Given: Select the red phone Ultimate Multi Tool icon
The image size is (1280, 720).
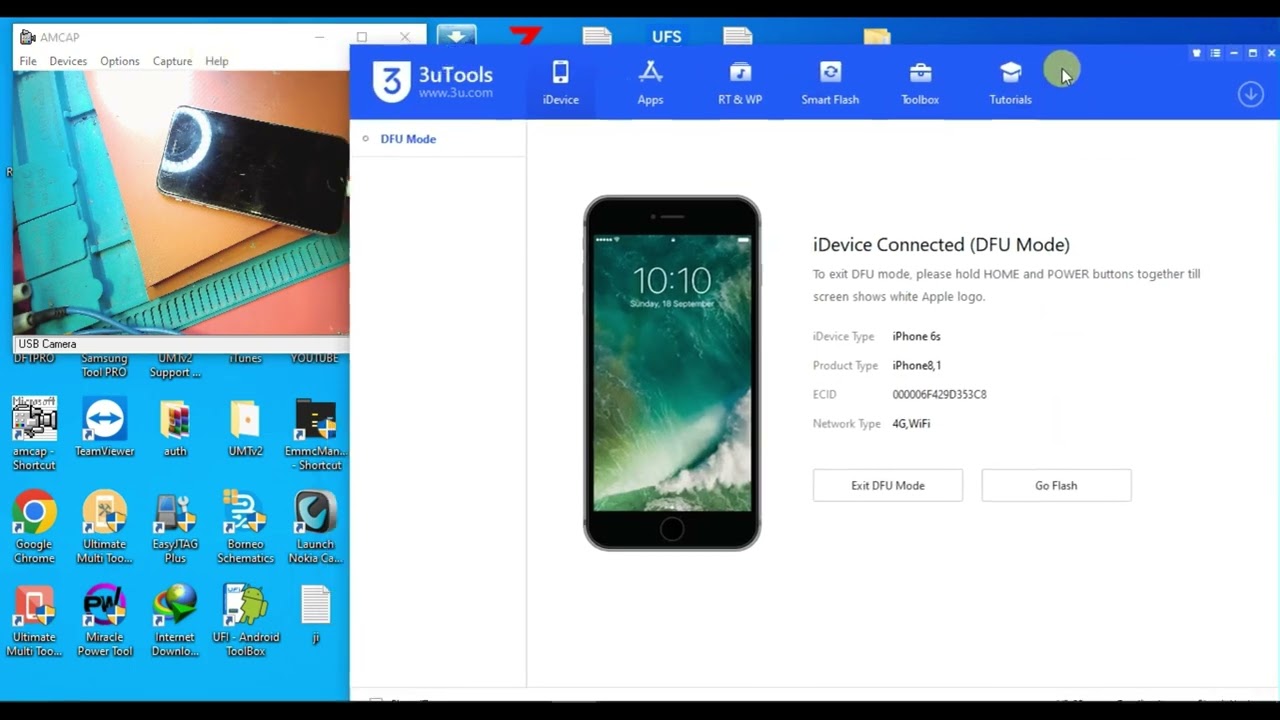Looking at the screenshot, I should 34,620.
